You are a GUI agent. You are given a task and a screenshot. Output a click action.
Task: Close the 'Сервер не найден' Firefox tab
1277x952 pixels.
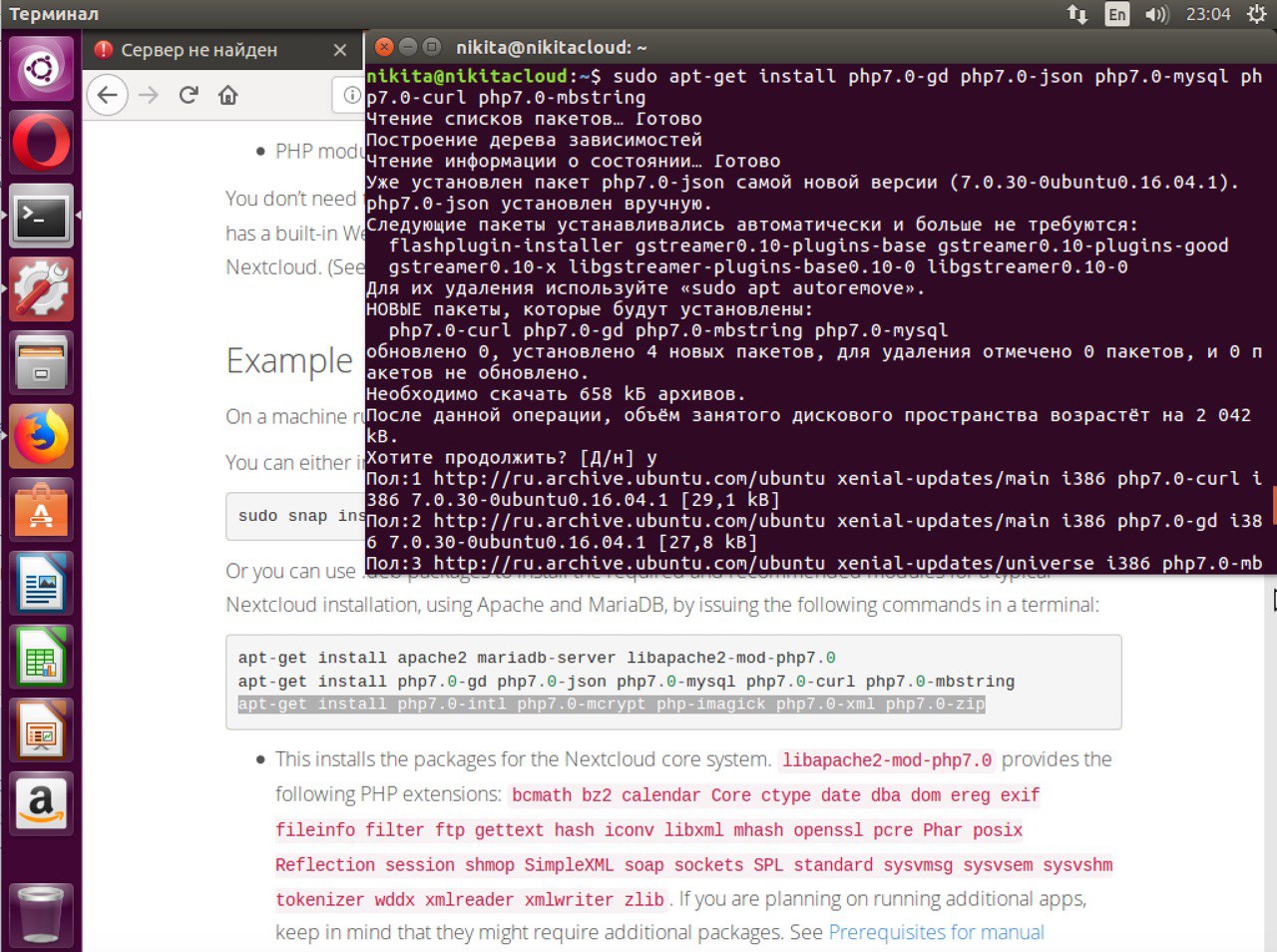pyautogui.click(x=340, y=50)
